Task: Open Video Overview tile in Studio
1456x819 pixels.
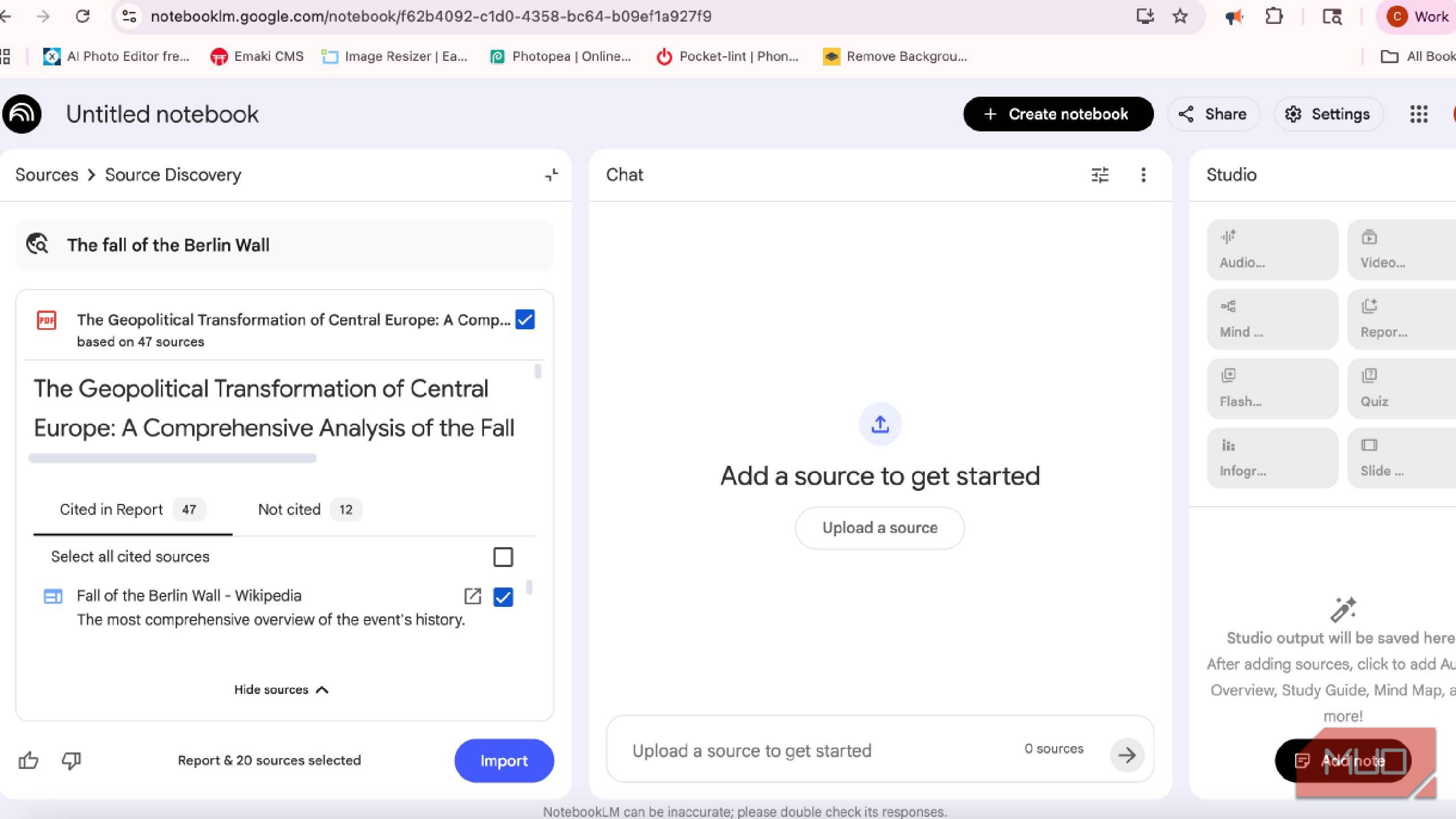Action: (1402, 250)
